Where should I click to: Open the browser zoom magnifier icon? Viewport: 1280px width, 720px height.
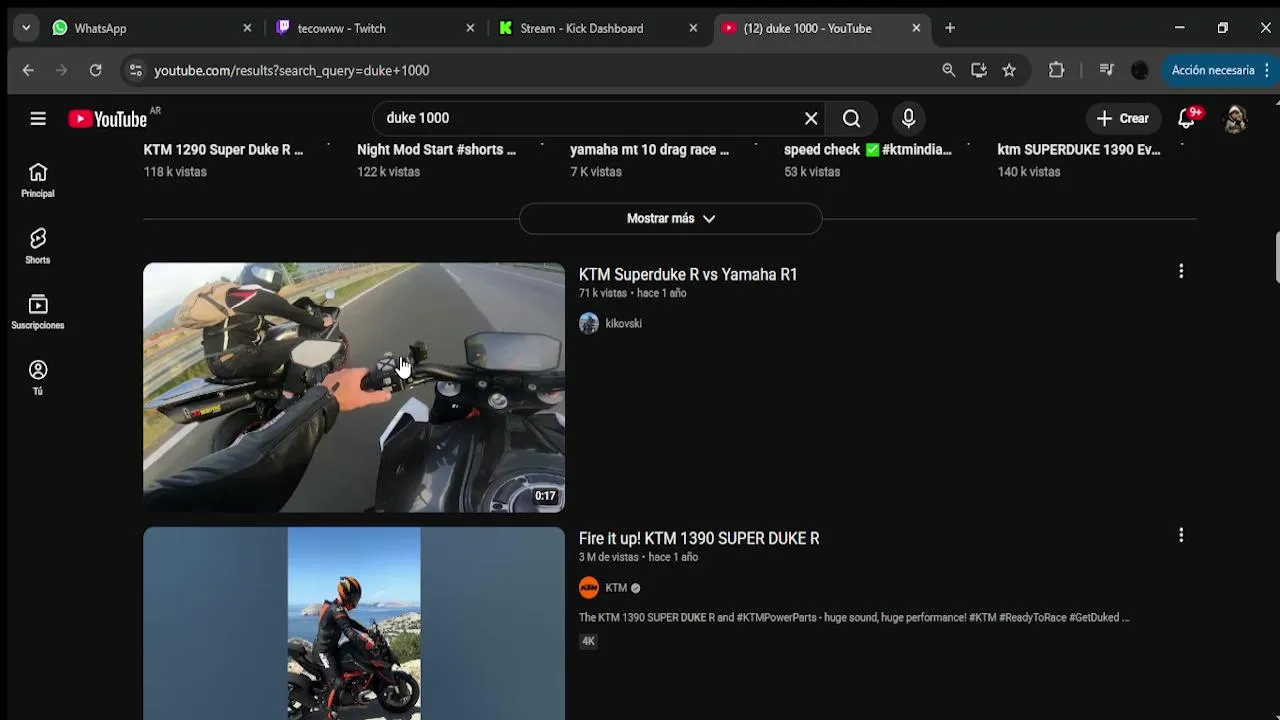[x=949, y=70]
